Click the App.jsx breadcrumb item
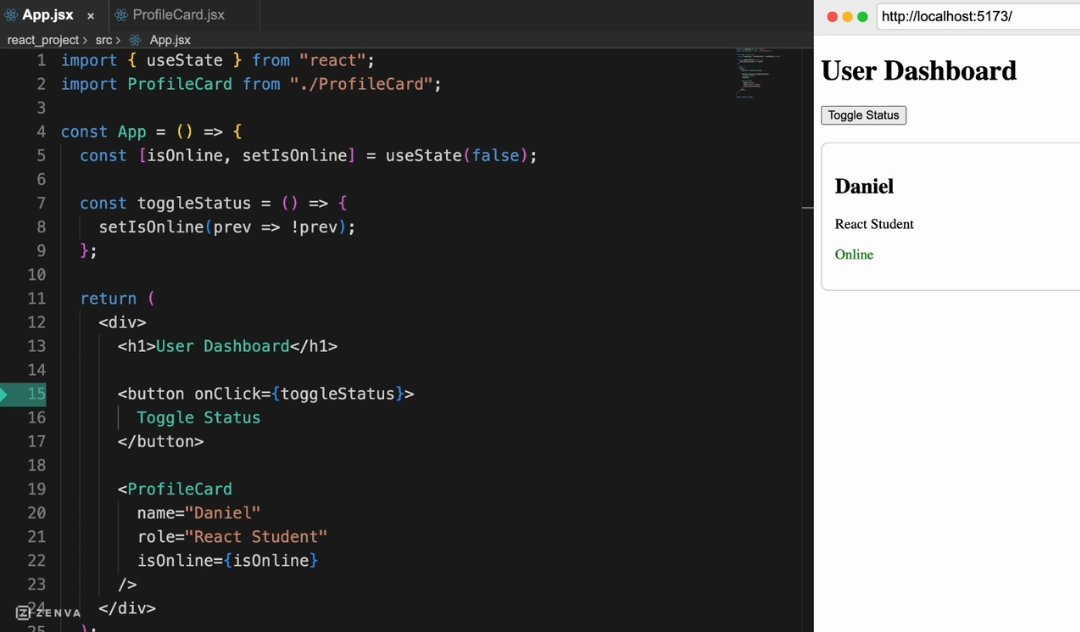This screenshot has height=632, width=1080. tap(169, 40)
